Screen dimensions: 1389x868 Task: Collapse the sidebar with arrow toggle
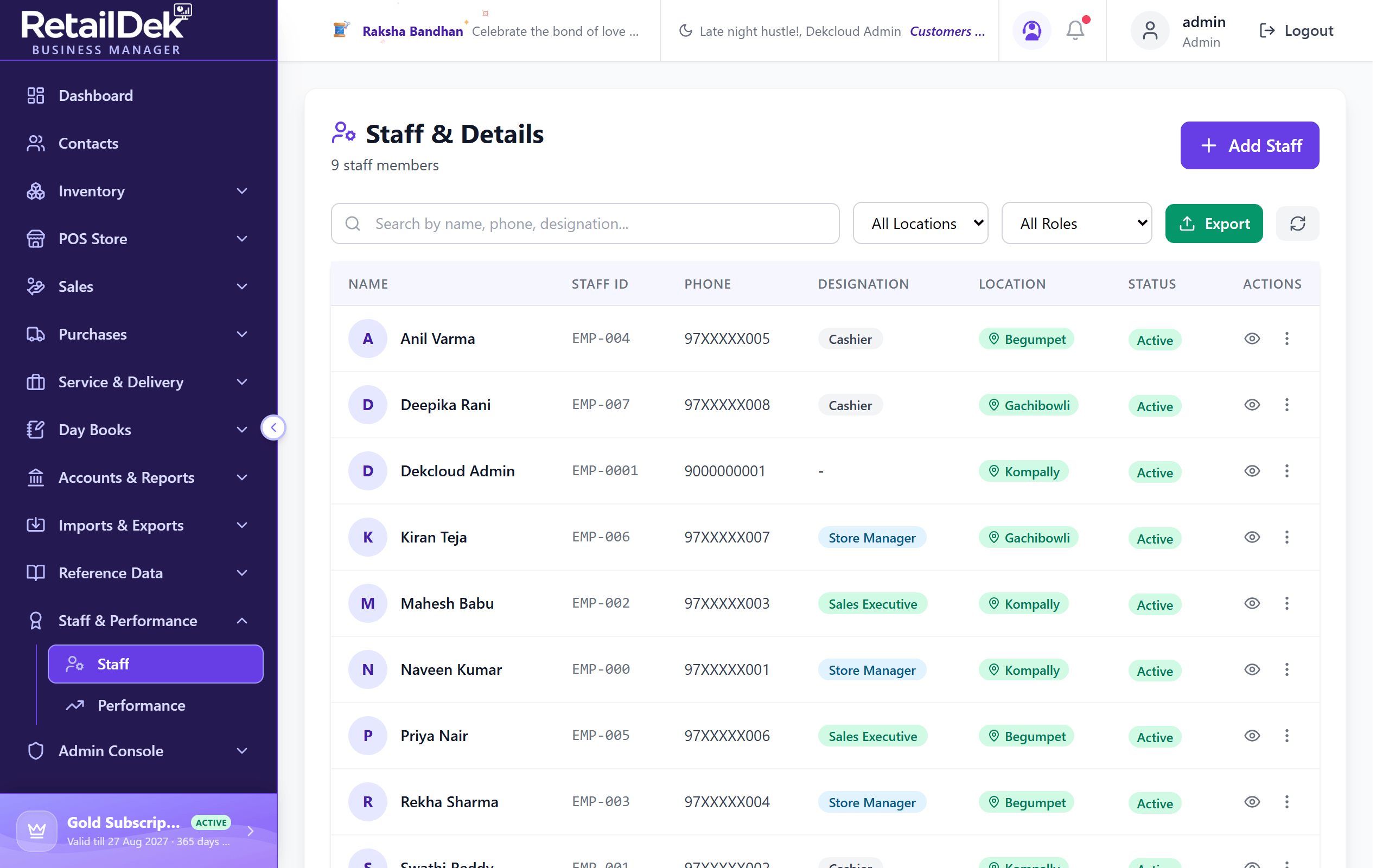coord(273,427)
